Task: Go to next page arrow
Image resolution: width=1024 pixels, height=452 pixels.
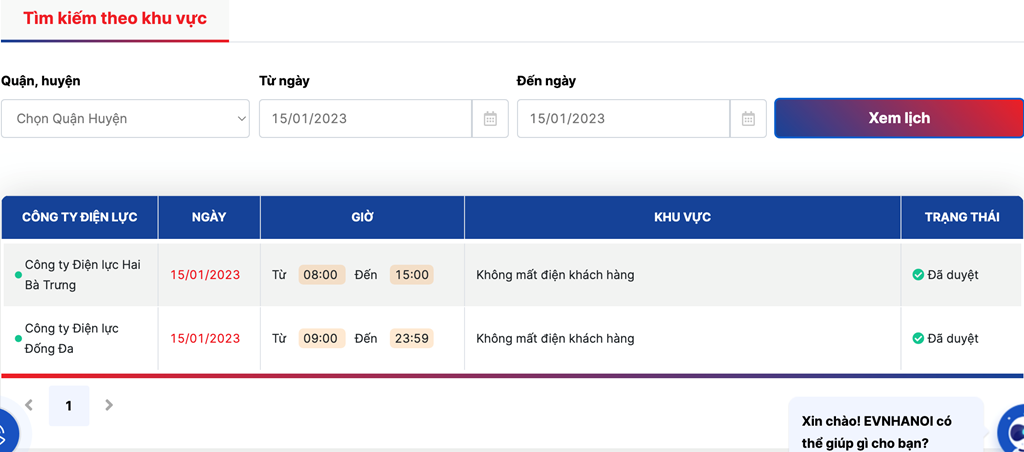Action: point(109,405)
